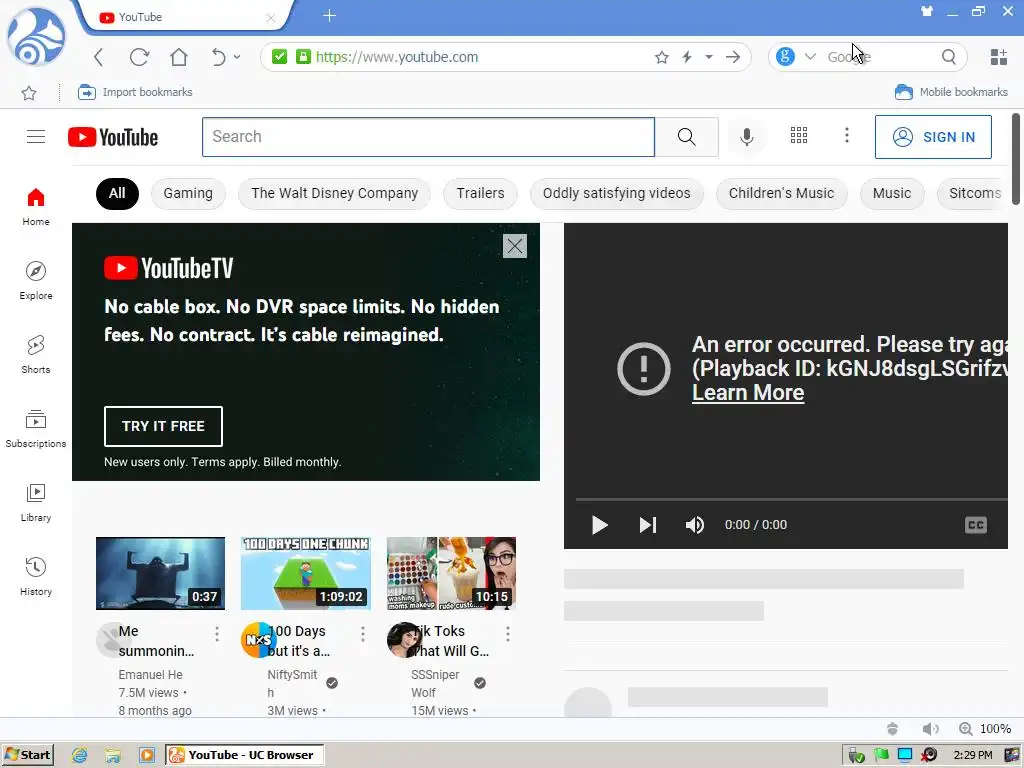Search with your voice microphone icon
This screenshot has height=768, width=1024.
coord(746,136)
